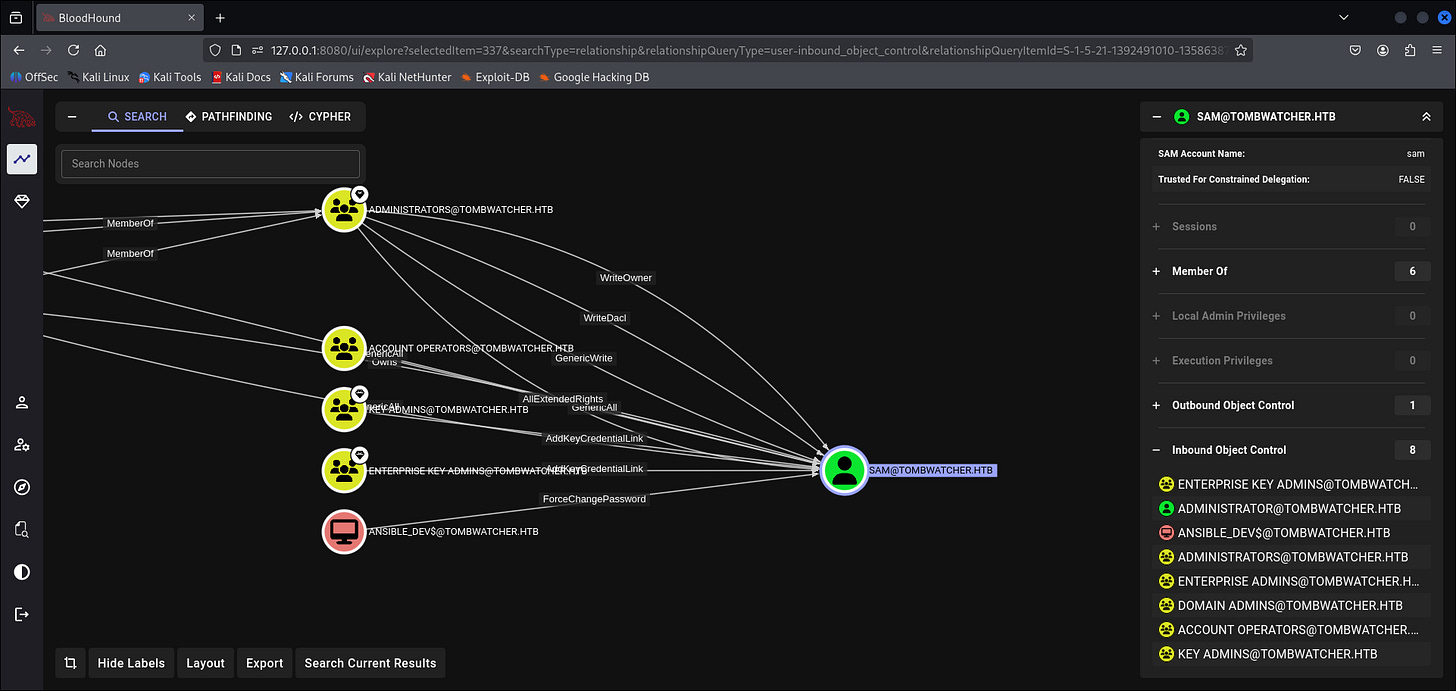Collapse the SAM@TOMBWATCHER.HTB info panel with minus
Image resolution: width=1456 pixels, height=691 pixels.
click(x=1157, y=117)
